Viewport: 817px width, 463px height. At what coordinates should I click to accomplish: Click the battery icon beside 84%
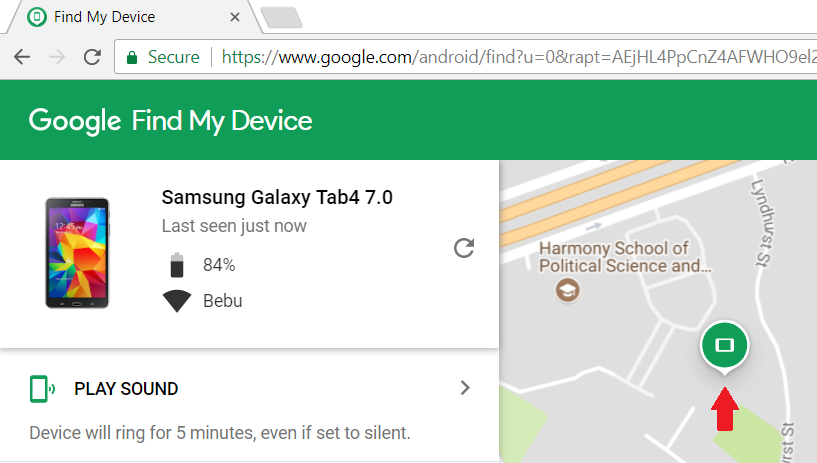point(177,265)
